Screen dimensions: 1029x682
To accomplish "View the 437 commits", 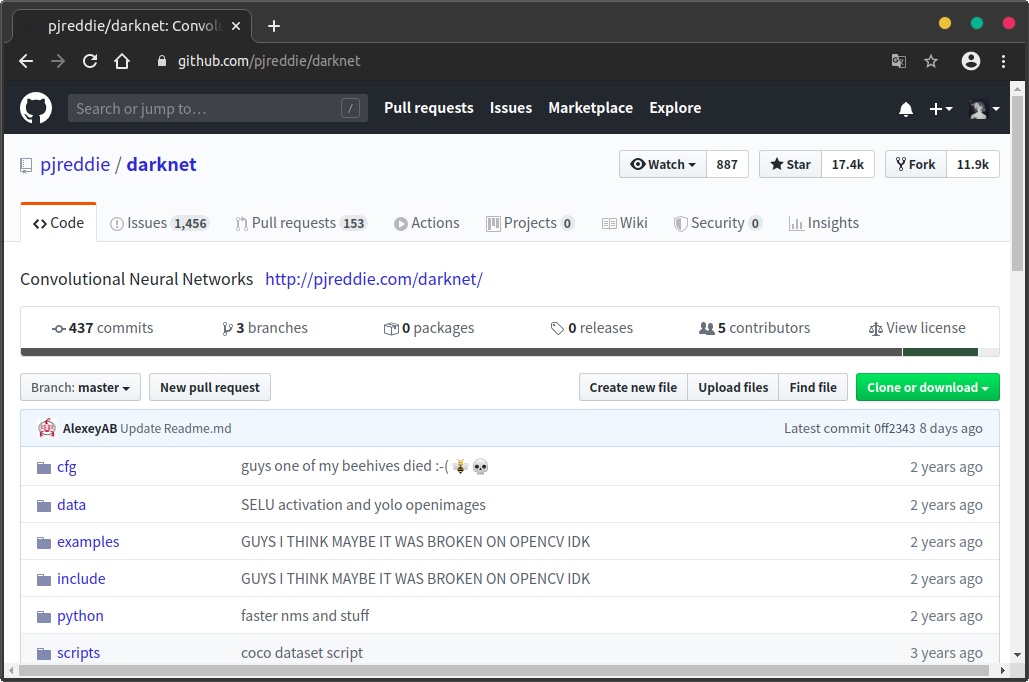I will click(102, 328).
